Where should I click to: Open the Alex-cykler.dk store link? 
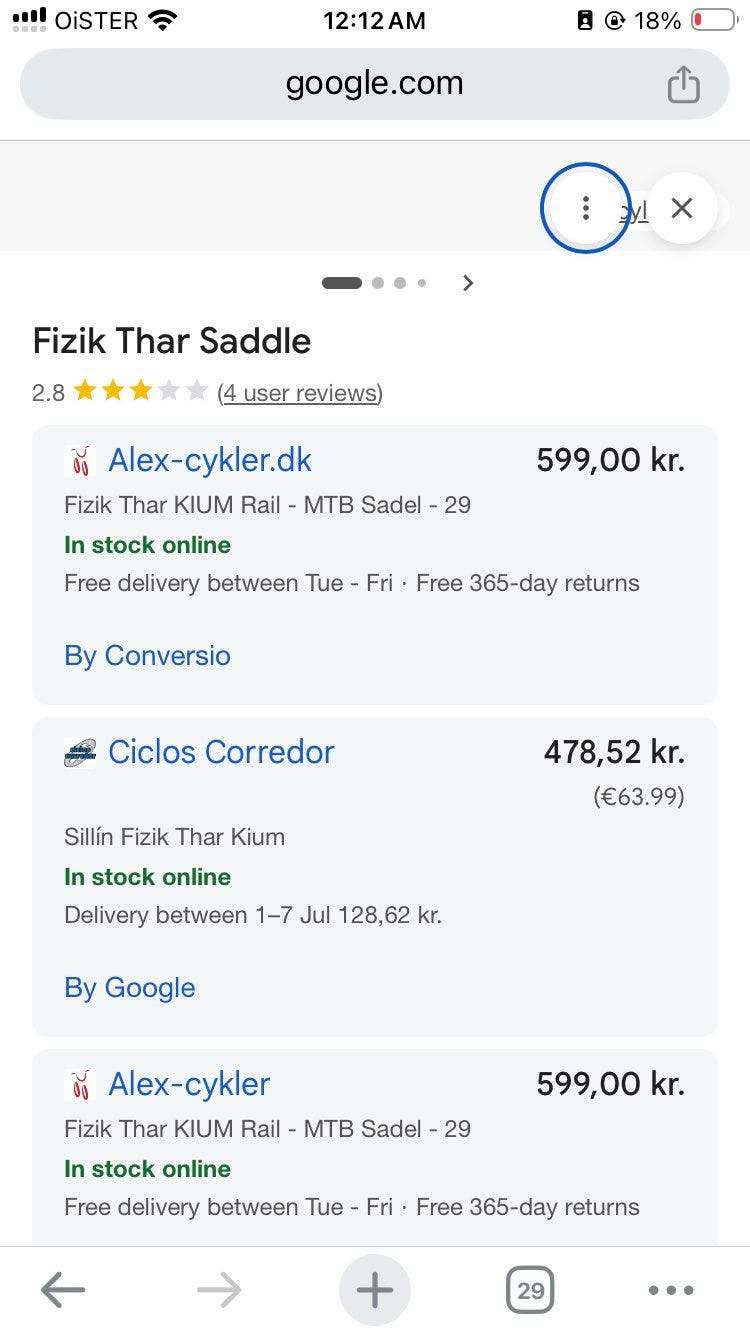coord(210,460)
